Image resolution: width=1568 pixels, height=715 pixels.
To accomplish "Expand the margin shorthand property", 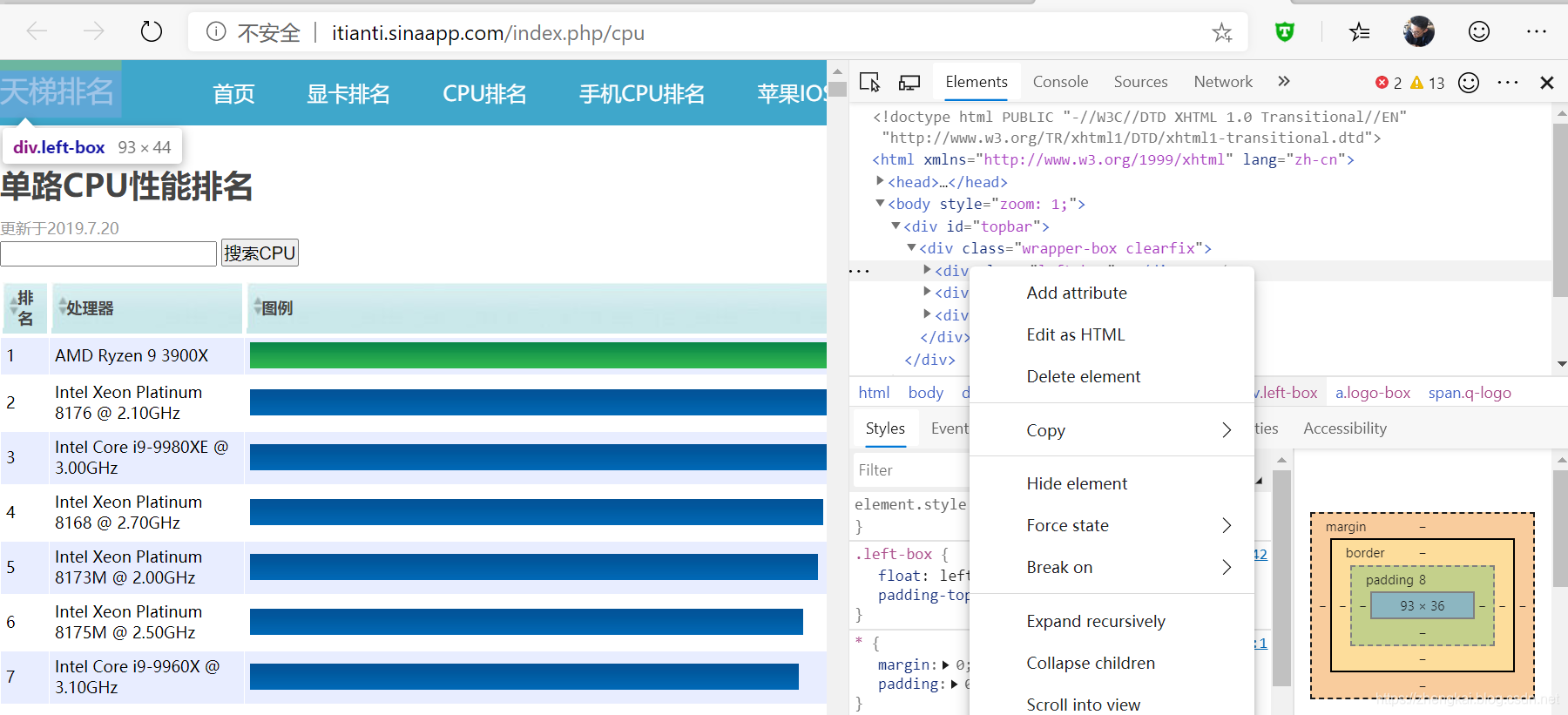I will pos(946,665).
